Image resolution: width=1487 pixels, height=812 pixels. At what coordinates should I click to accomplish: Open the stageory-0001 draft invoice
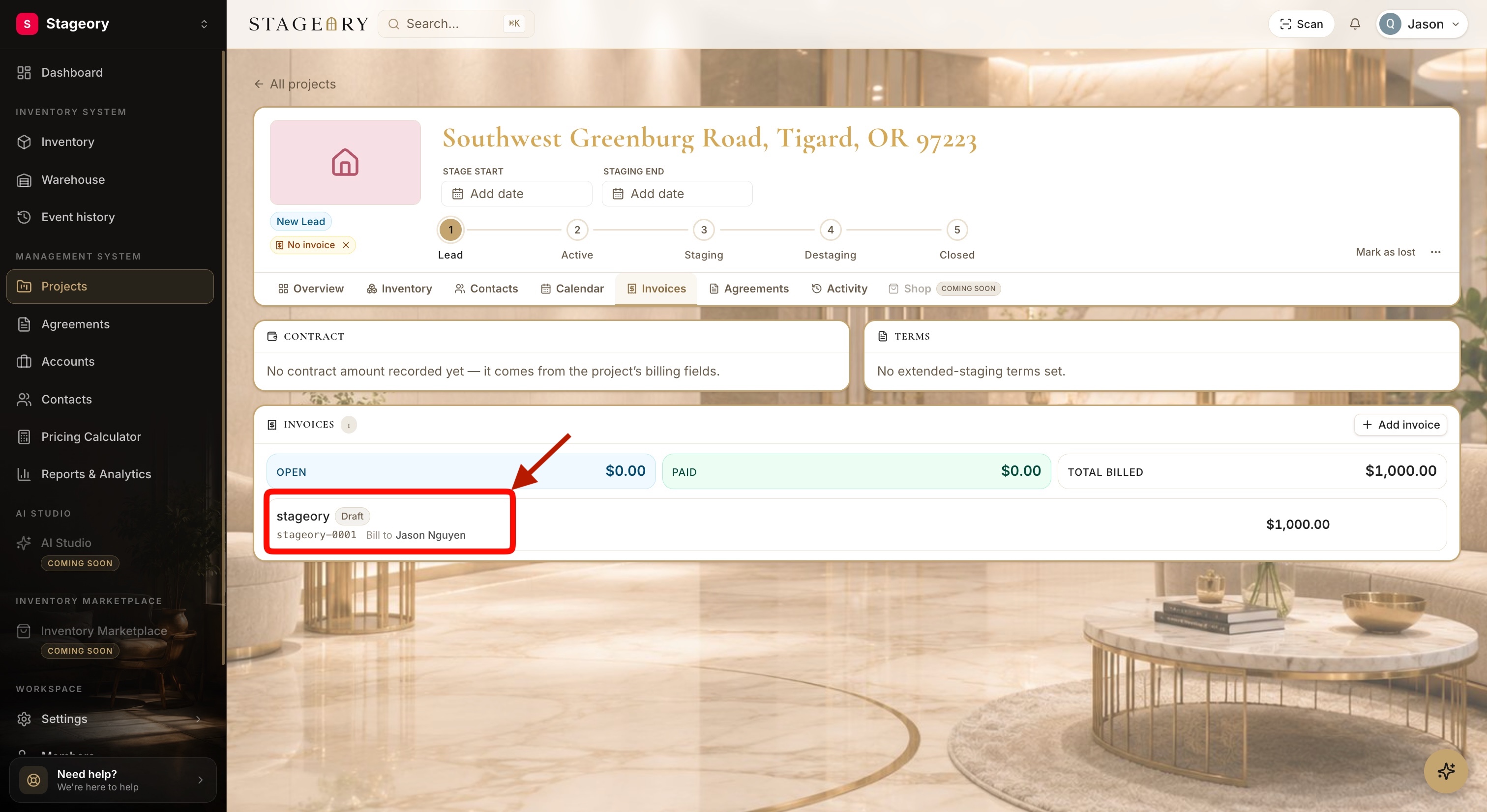point(856,524)
